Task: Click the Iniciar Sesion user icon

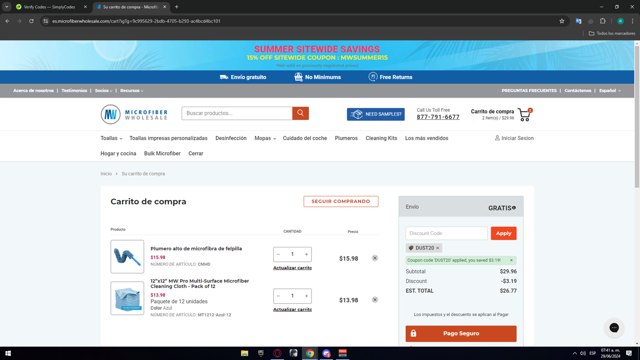Action: coord(497,138)
